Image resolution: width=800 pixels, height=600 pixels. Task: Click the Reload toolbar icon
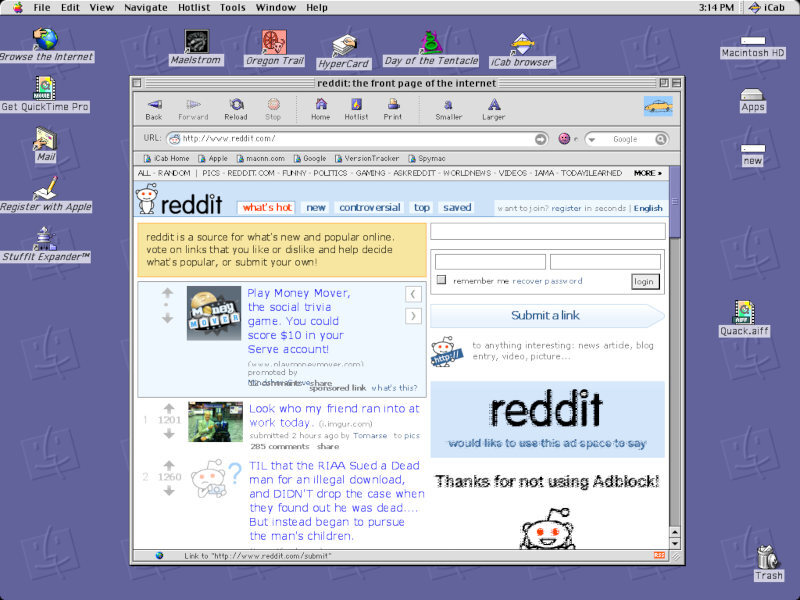[235, 108]
